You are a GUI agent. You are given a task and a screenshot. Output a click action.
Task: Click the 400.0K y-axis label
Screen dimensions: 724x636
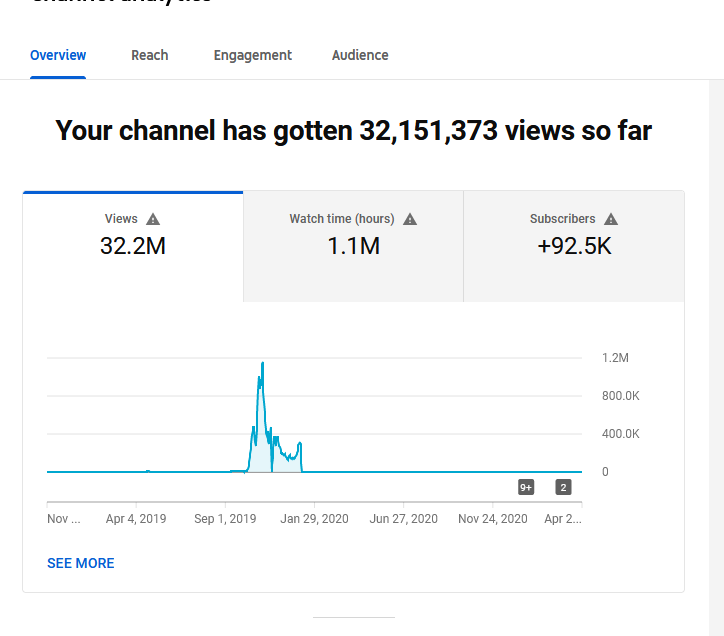[621, 434]
